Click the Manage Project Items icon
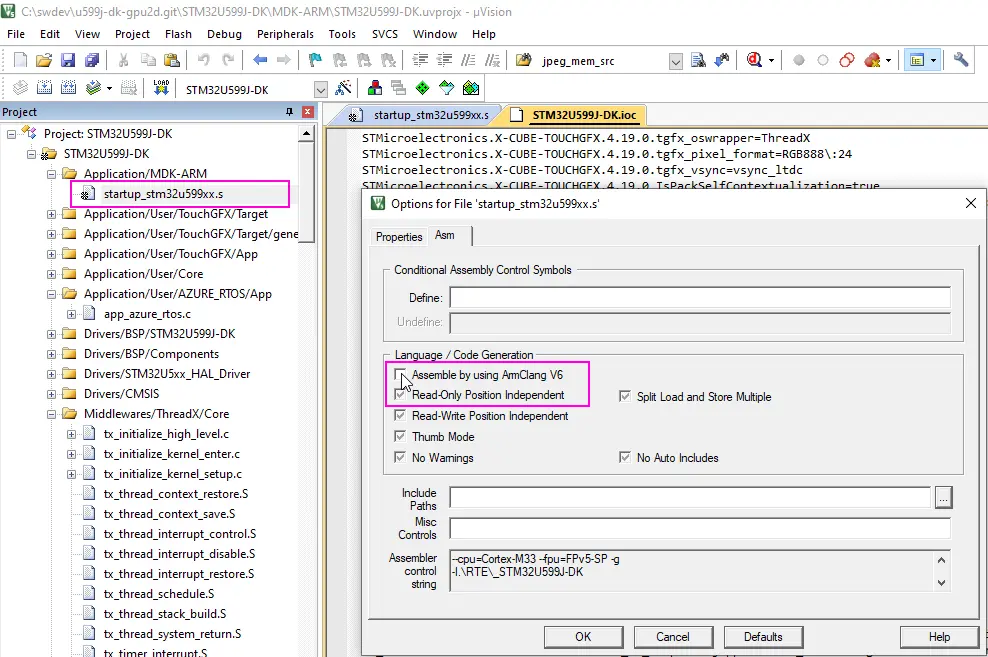The image size is (988, 657). click(374, 89)
